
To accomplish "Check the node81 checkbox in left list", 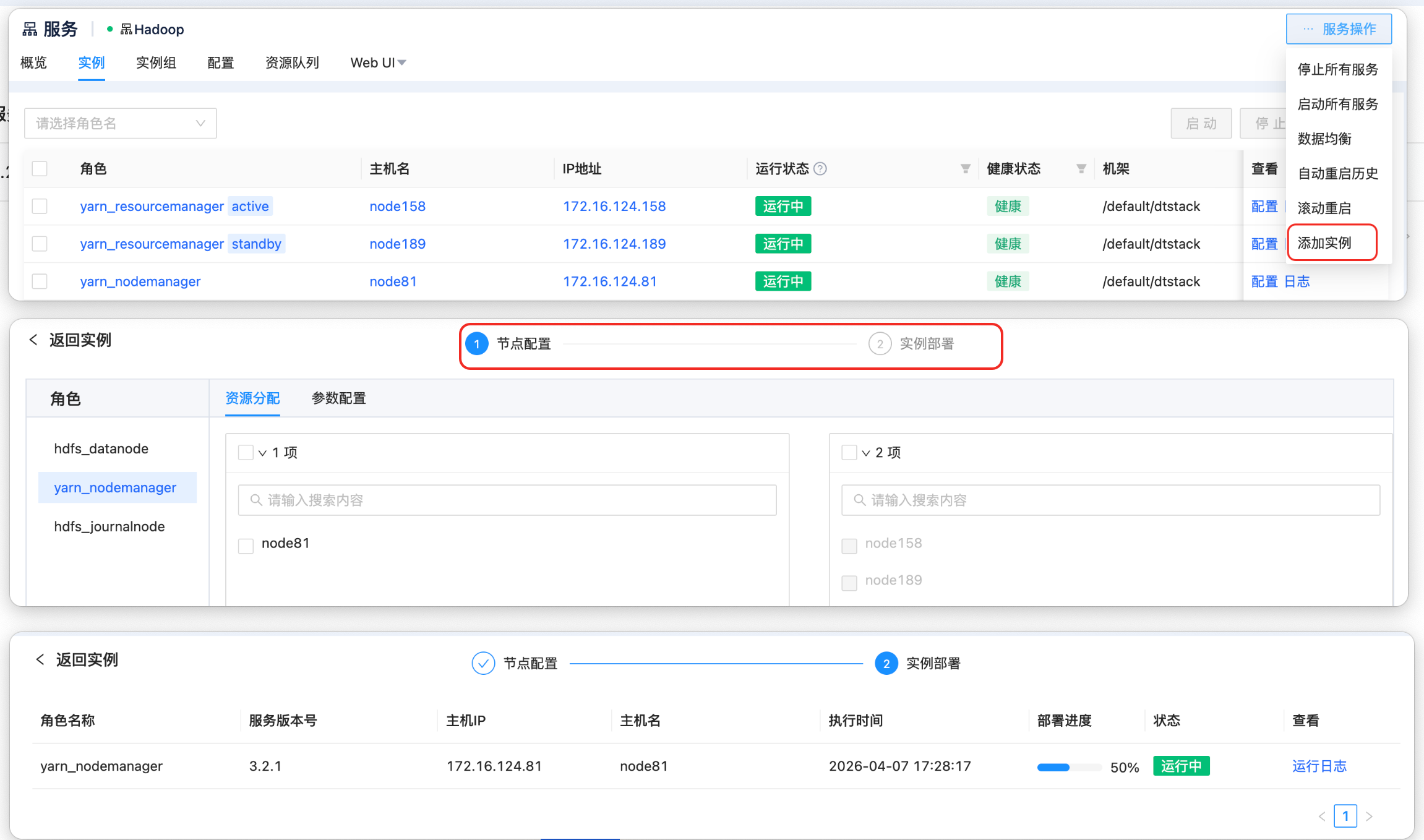I will pos(246,546).
